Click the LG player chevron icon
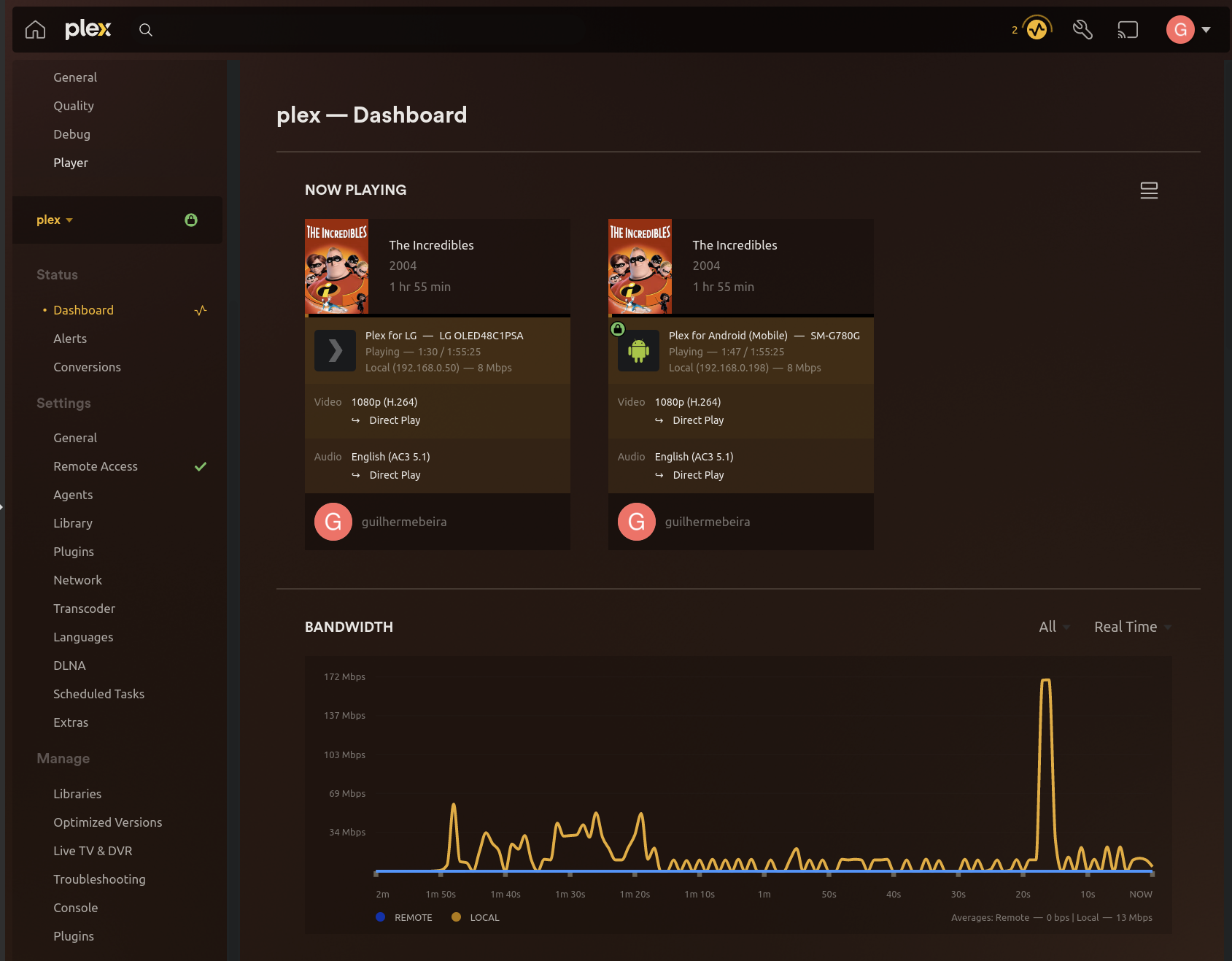This screenshot has width=1232, height=961. [335, 351]
